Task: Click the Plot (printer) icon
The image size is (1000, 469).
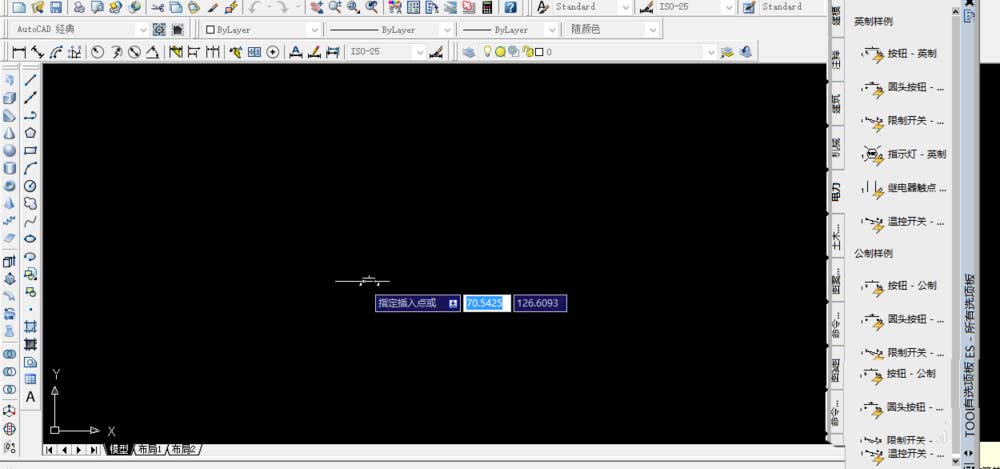Action: (78, 7)
